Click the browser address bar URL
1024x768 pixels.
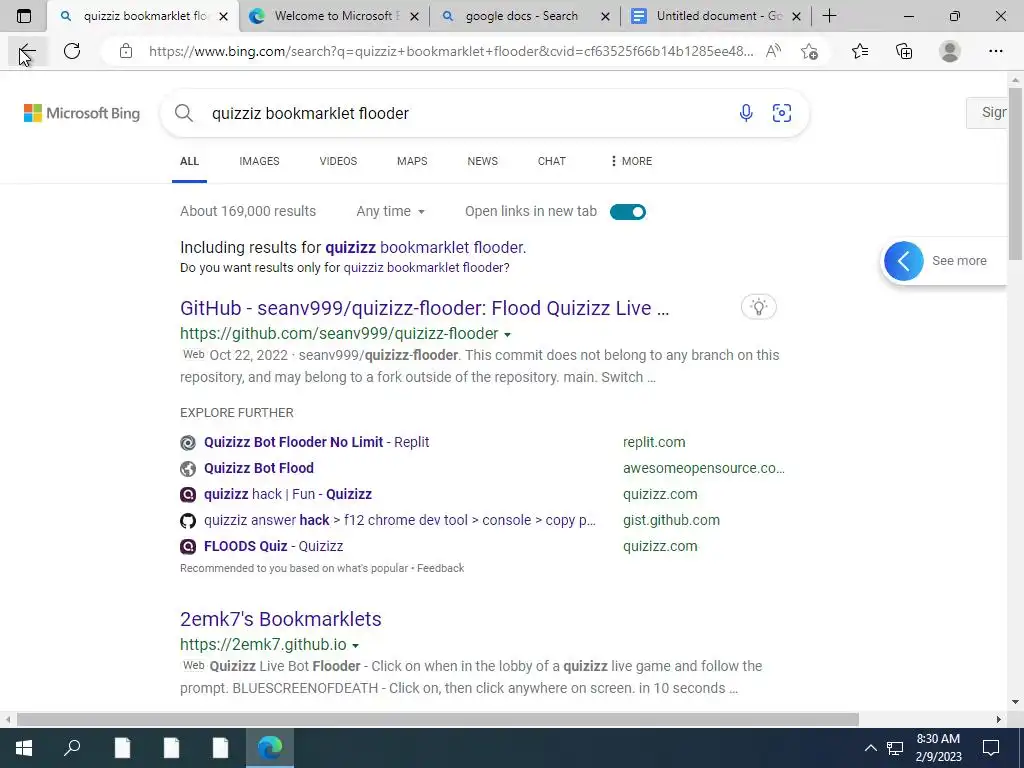451,51
